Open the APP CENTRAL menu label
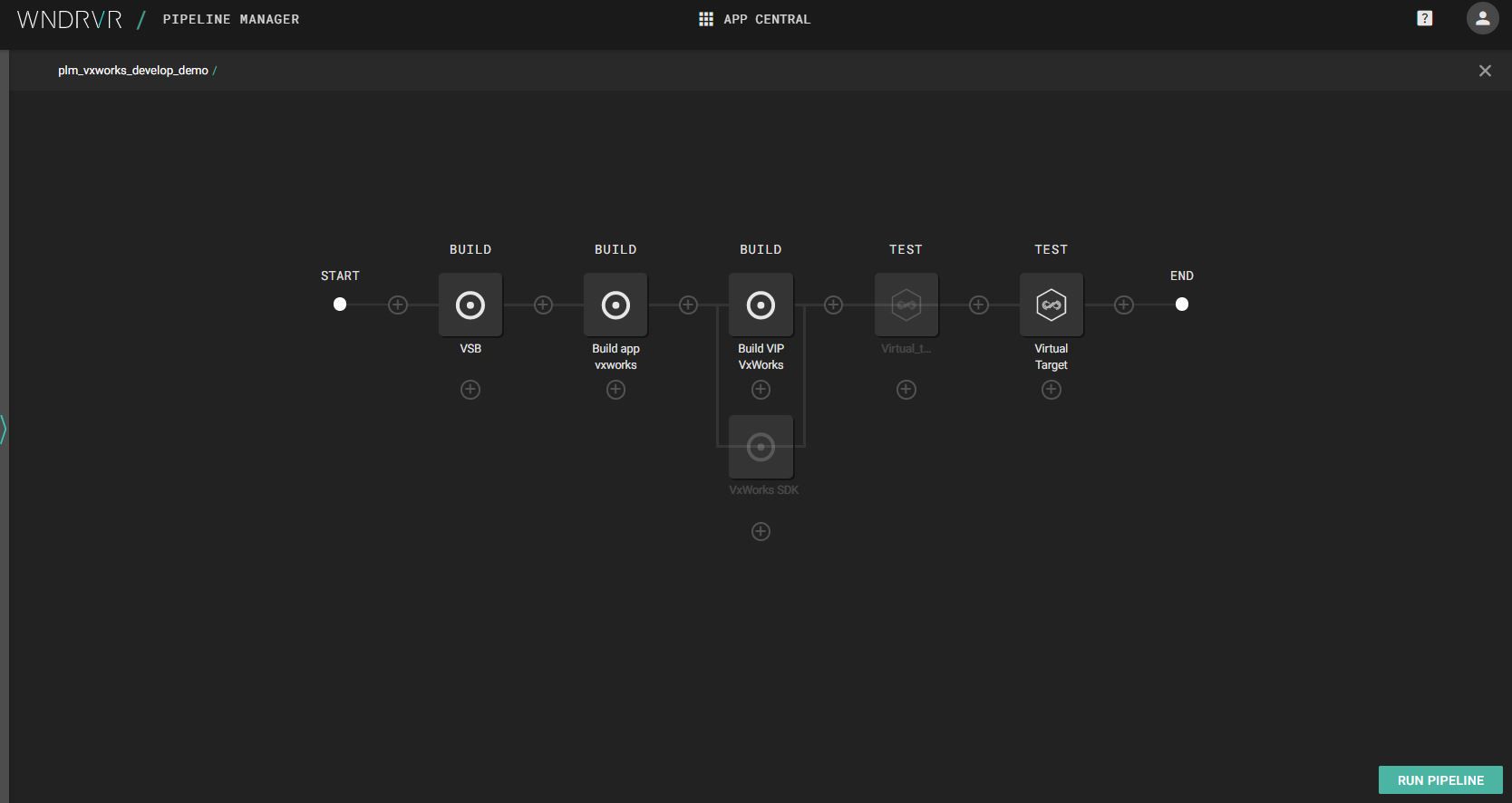The width and height of the screenshot is (1512, 803). 767,19
